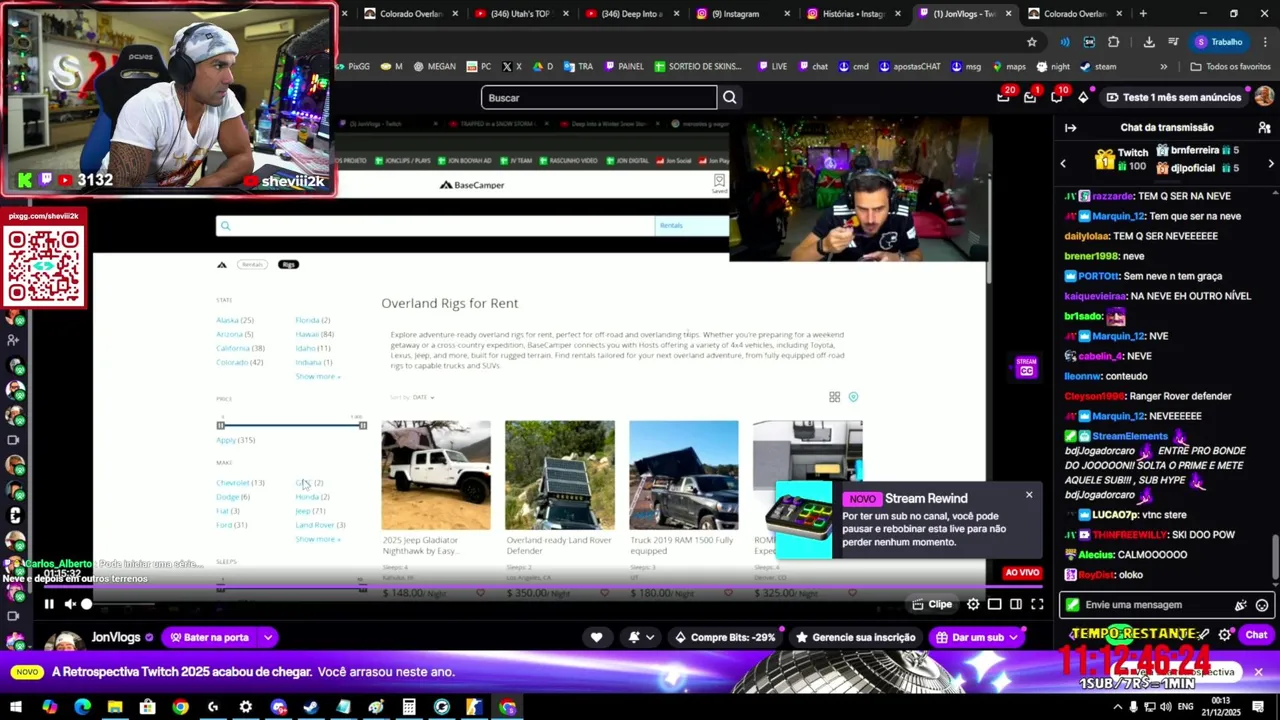Open Windows Start menu
Image resolution: width=1280 pixels, height=720 pixels.
click(17, 707)
